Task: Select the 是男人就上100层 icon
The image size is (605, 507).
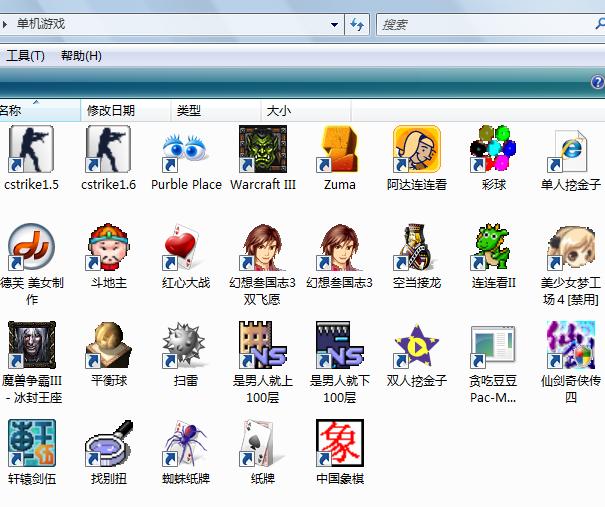Action: (x=263, y=345)
